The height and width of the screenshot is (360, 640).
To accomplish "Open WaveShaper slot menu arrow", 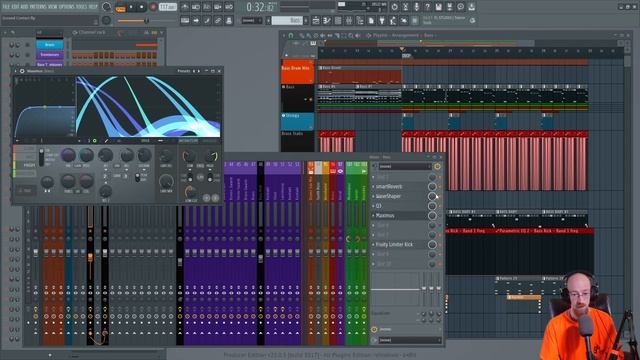I will 373,196.
